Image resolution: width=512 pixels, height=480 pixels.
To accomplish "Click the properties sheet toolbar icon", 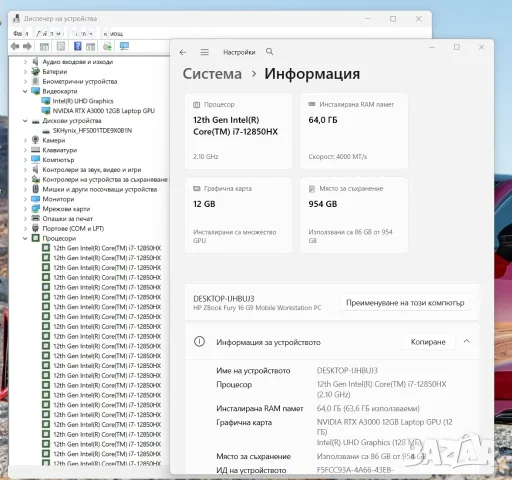I will coord(61,46).
